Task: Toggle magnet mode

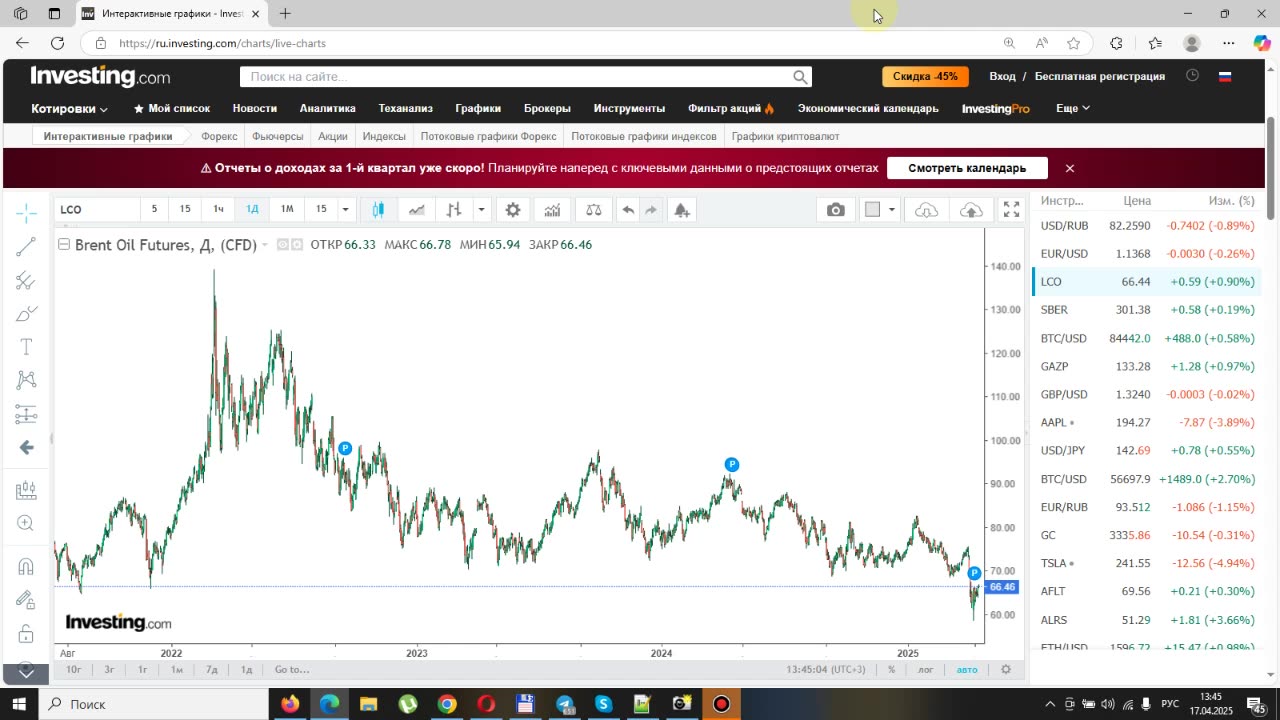Action: [27, 567]
